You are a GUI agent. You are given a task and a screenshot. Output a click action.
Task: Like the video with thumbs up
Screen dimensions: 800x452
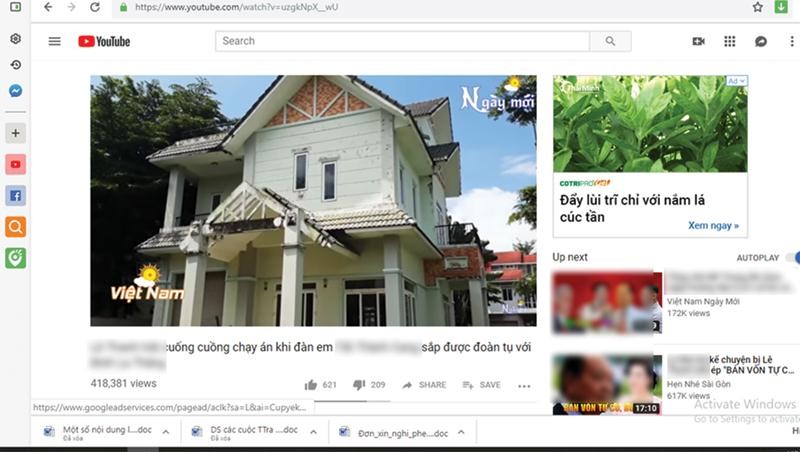(311, 385)
